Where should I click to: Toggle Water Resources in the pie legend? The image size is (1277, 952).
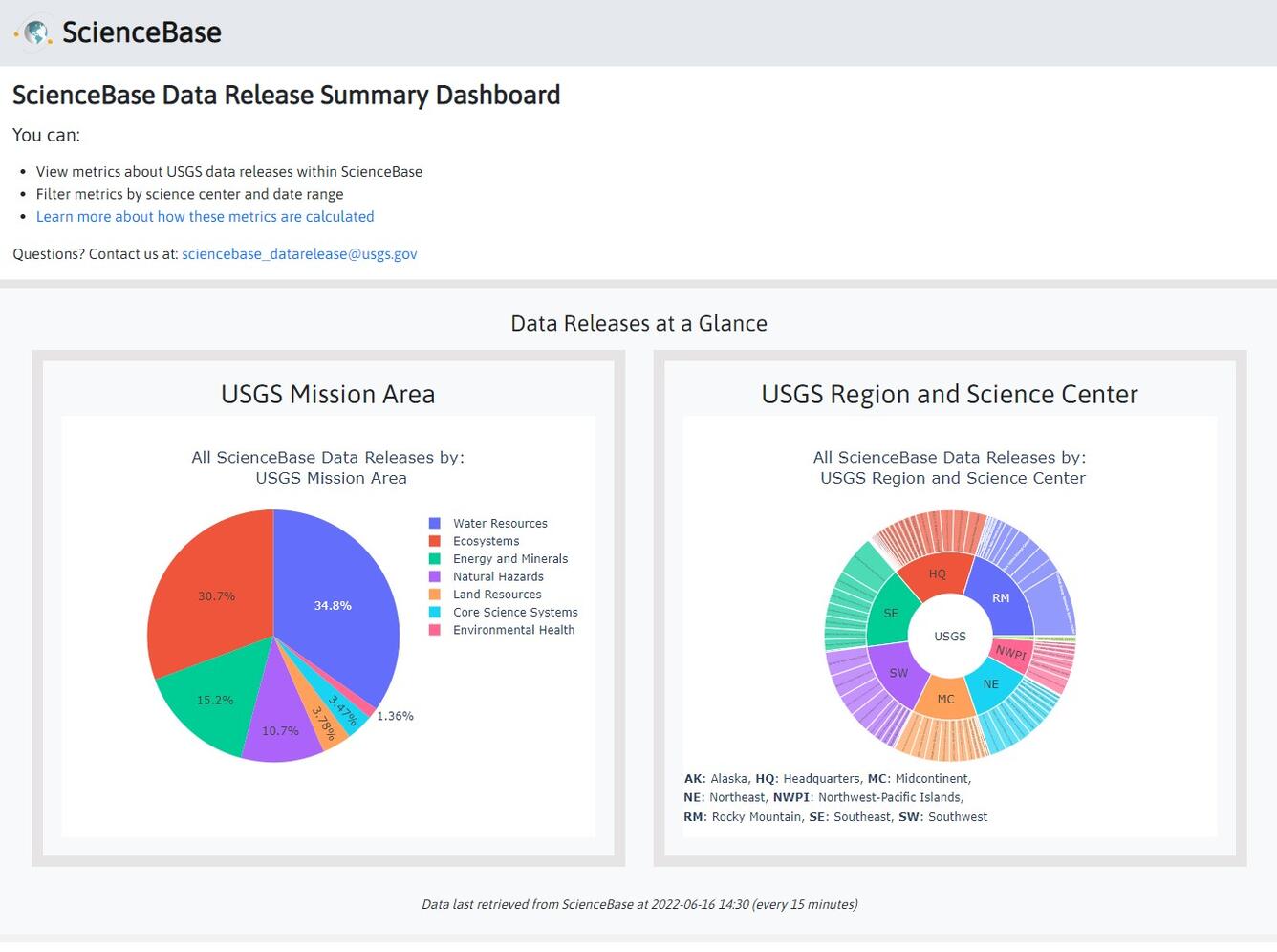click(499, 523)
